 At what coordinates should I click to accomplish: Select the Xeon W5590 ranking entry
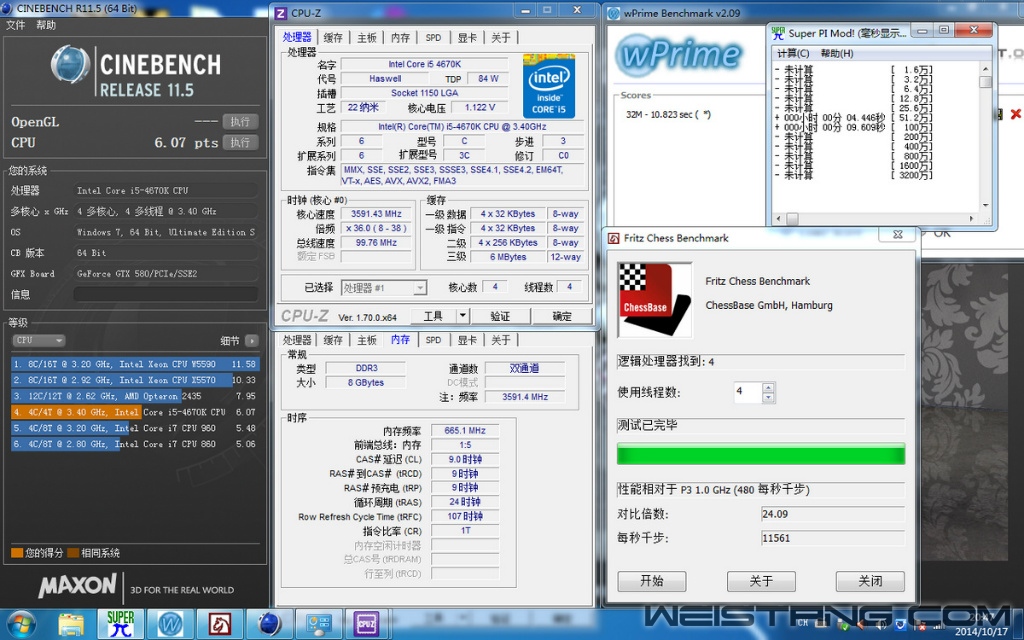click(135, 364)
